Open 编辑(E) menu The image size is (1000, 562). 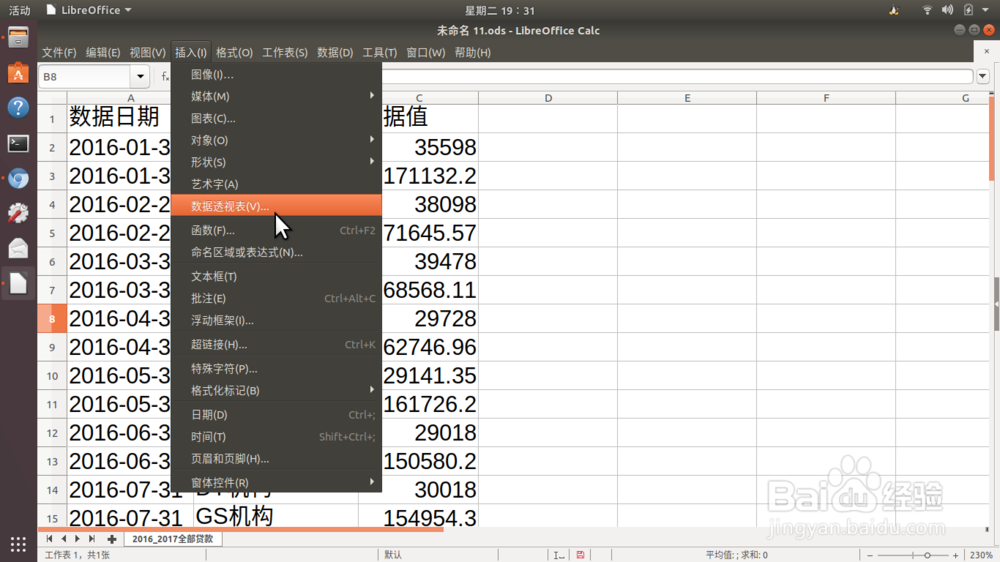(x=103, y=53)
